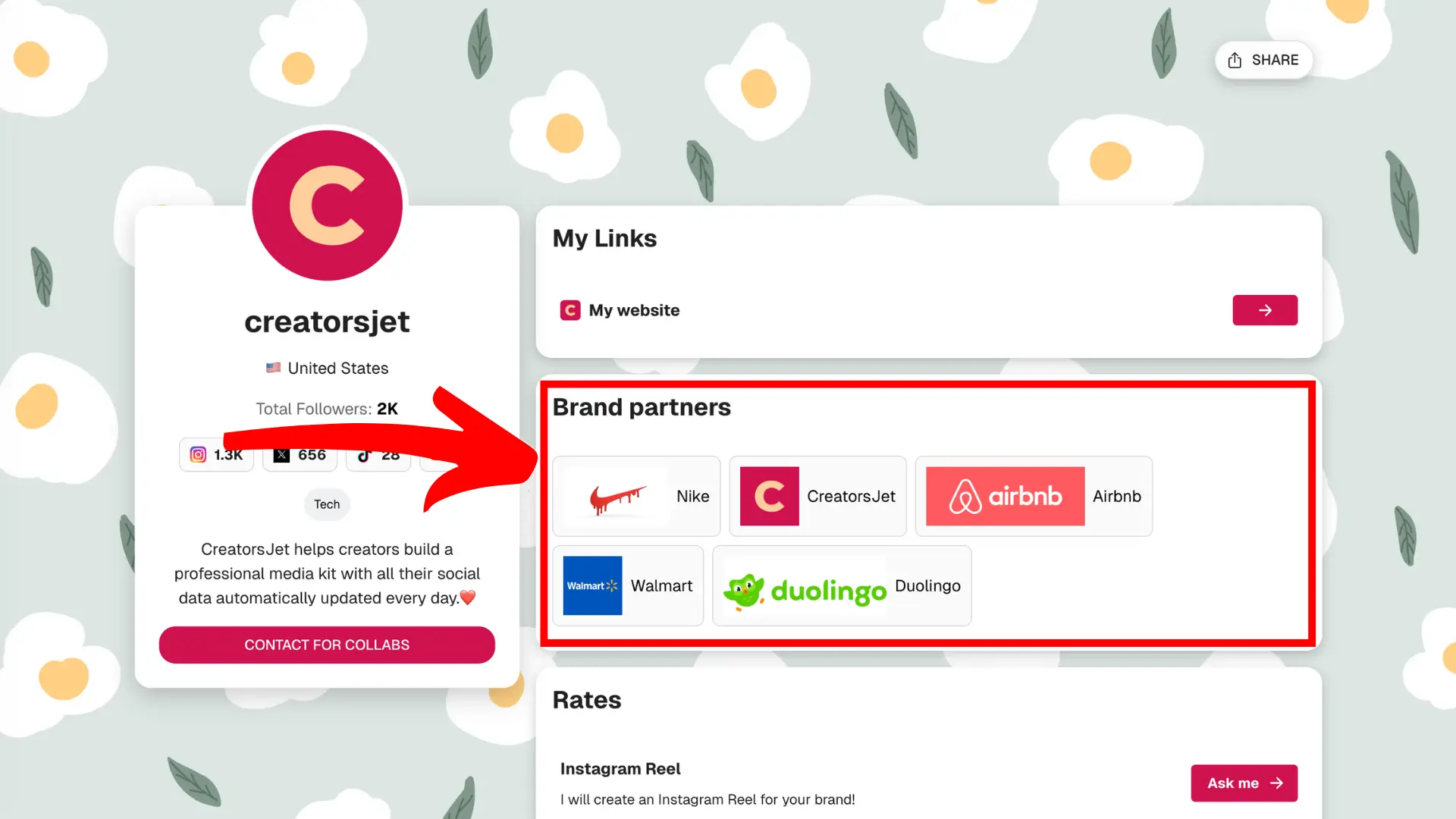Select the Airbnb partner logo
Screen dimensions: 1456x819
pyautogui.click(x=1005, y=496)
